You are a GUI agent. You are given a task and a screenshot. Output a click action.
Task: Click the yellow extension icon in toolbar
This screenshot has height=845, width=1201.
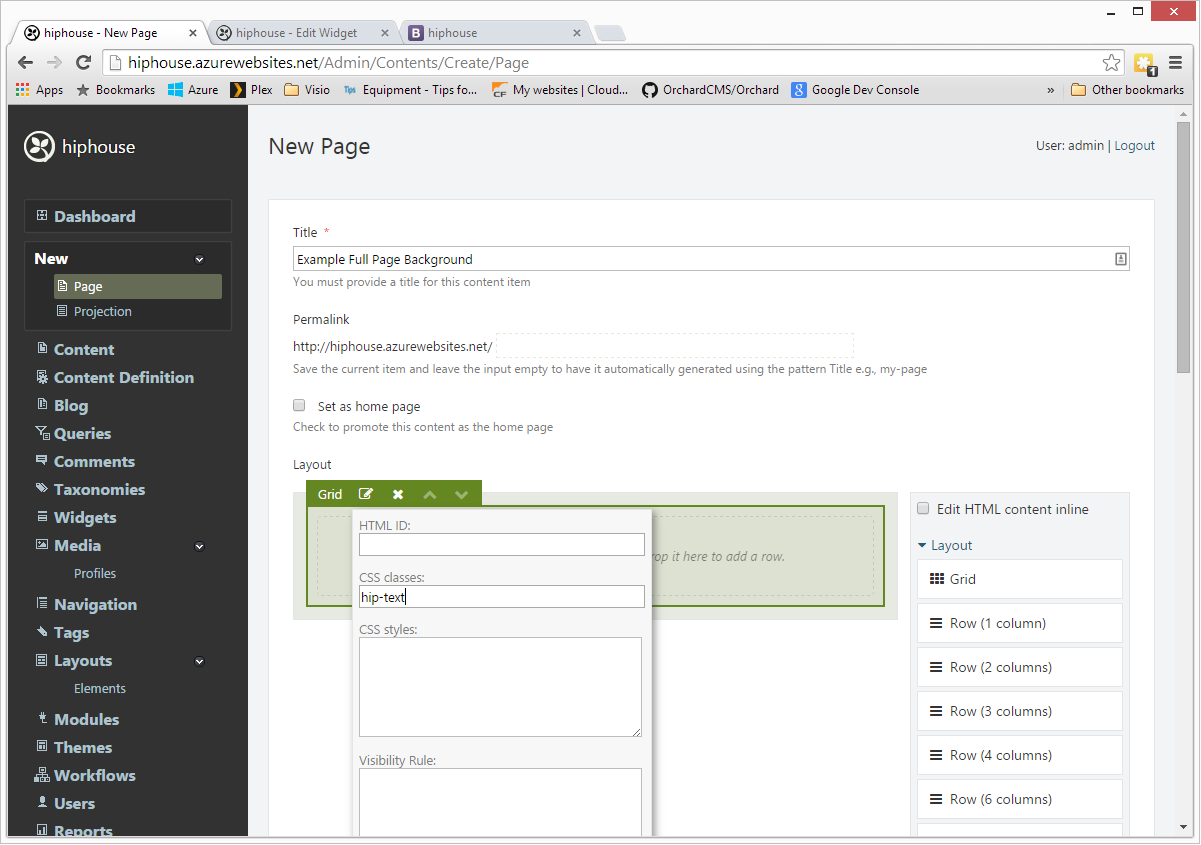[x=1144, y=64]
